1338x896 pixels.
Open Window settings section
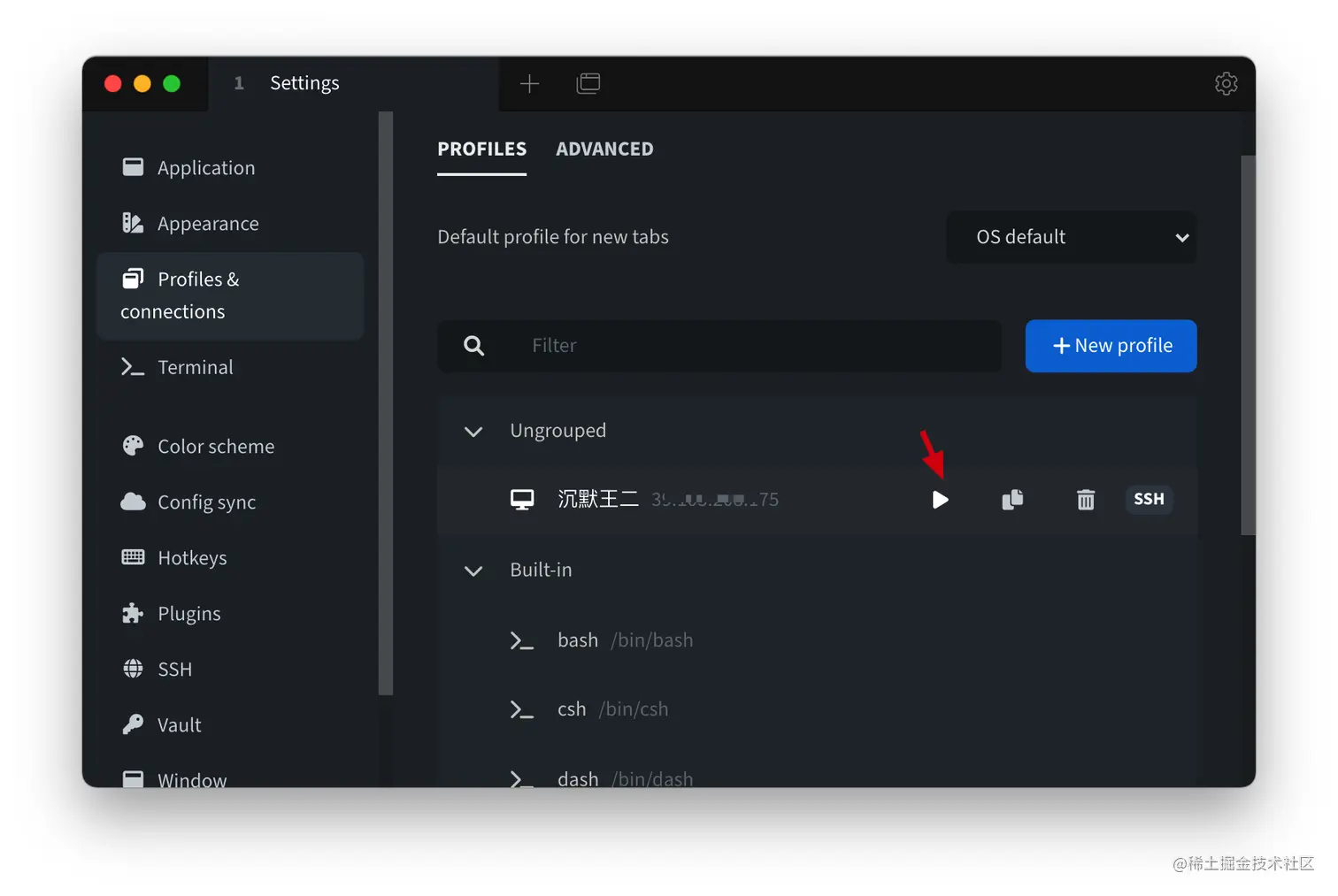(230, 777)
